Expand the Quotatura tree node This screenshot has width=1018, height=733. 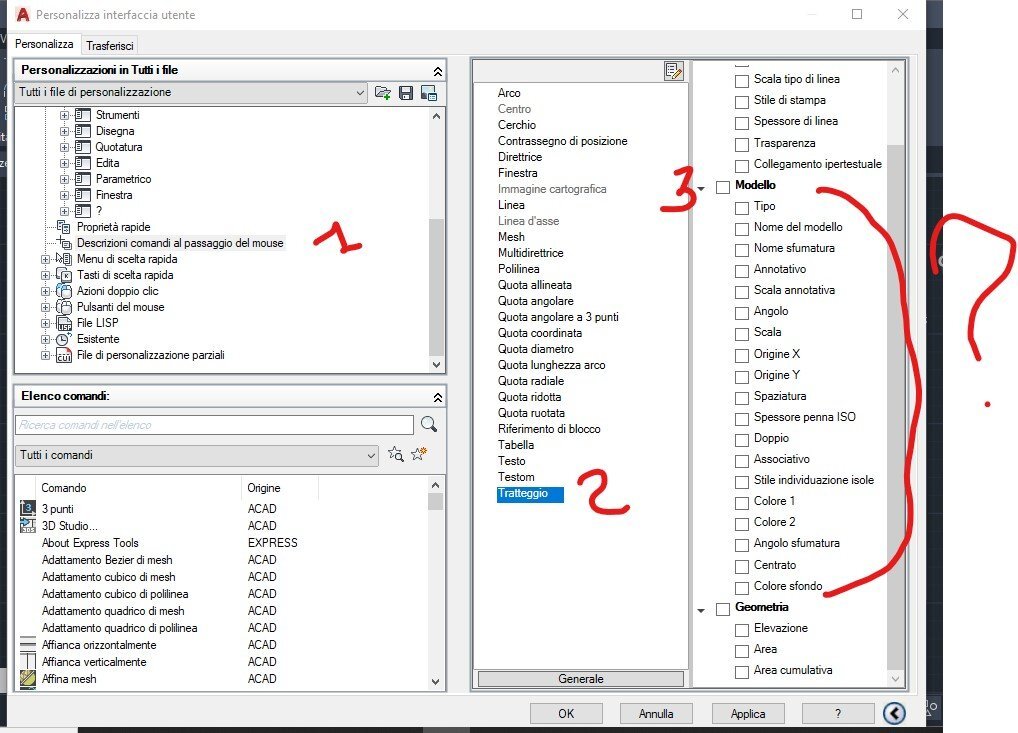tap(64, 147)
